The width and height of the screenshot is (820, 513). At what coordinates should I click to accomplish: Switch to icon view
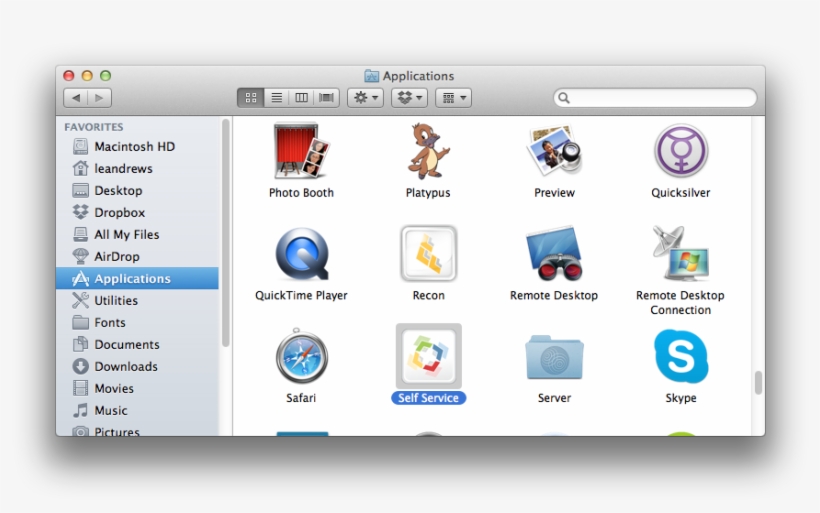point(250,98)
